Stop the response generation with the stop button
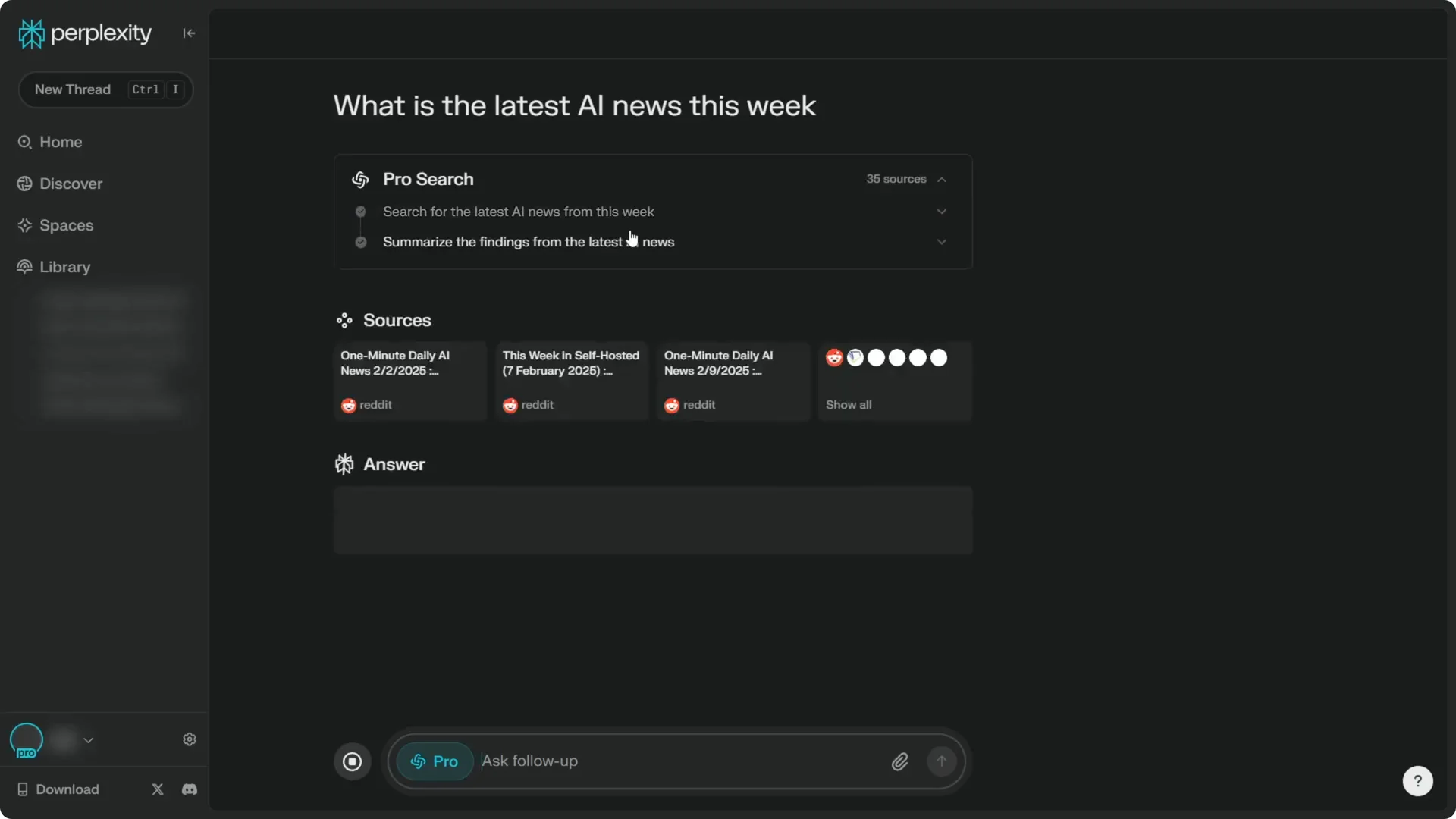Viewport: 1456px width, 819px height. (351, 761)
